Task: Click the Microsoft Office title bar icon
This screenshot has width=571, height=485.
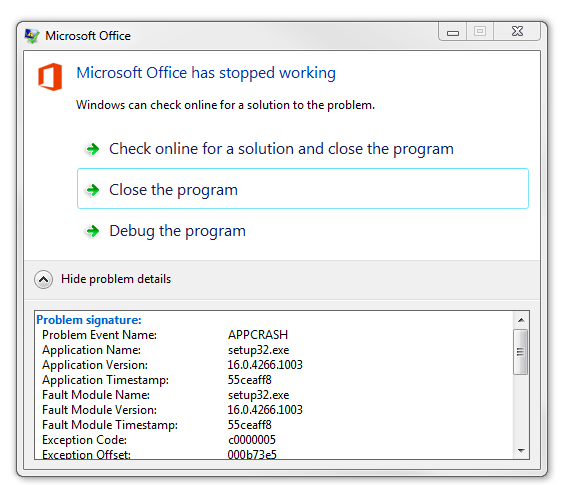Action: pos(32,36)
